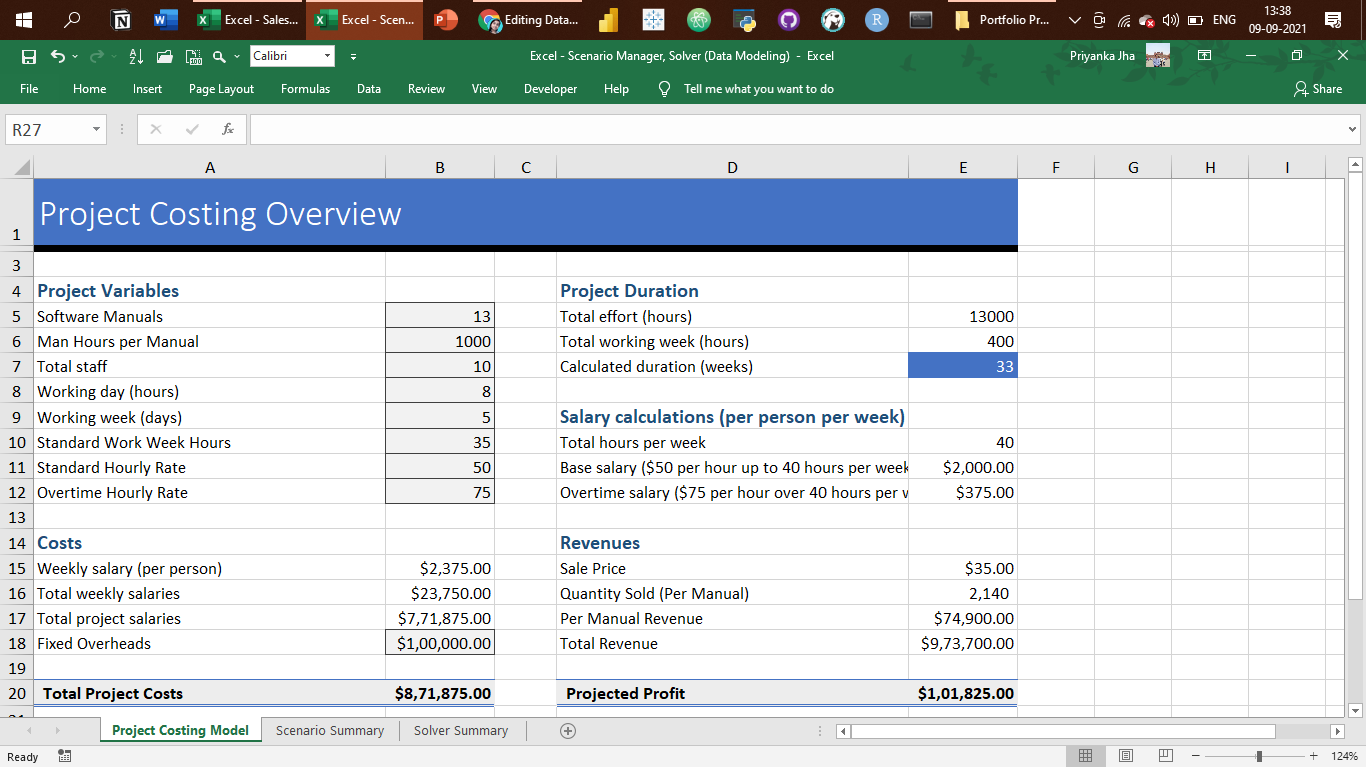Expand the Calibri font dropdown
The image size is (1366, 768).
click(x=327, y=56)
